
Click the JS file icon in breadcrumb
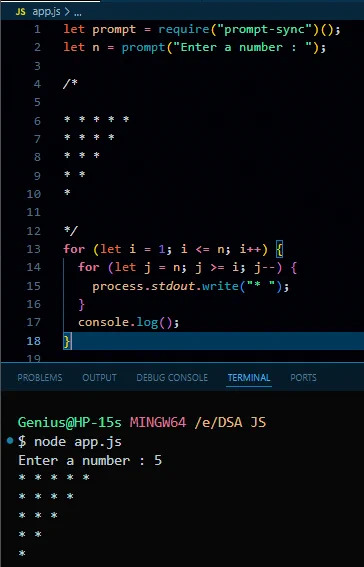(21, 12)
